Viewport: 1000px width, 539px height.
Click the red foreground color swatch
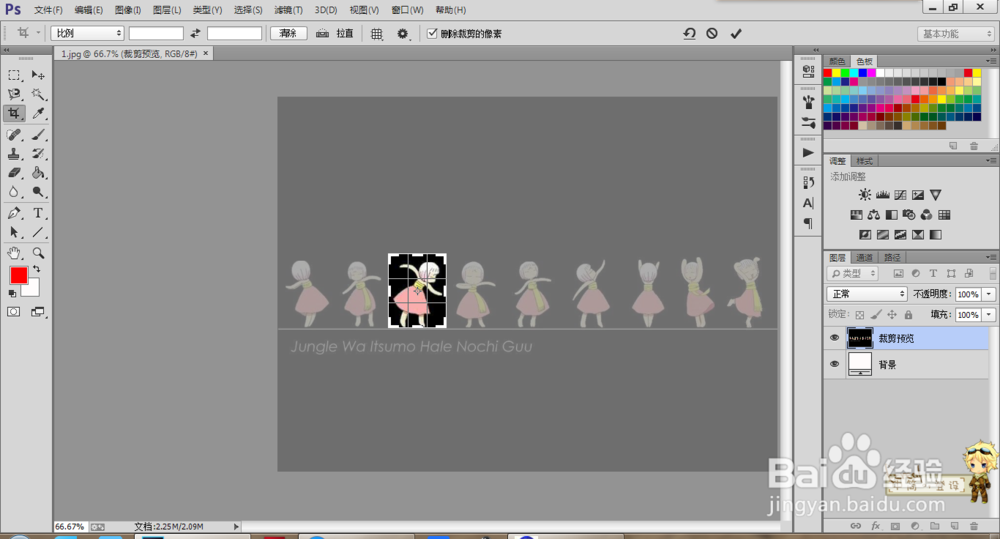17,274
